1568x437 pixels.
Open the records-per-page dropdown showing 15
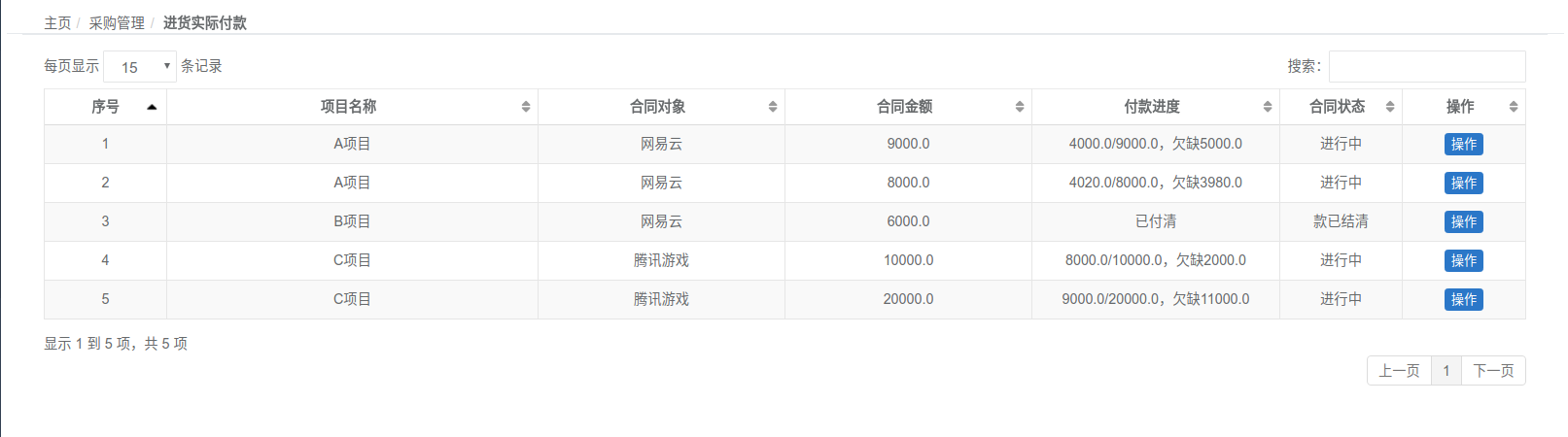click(140, 67)
